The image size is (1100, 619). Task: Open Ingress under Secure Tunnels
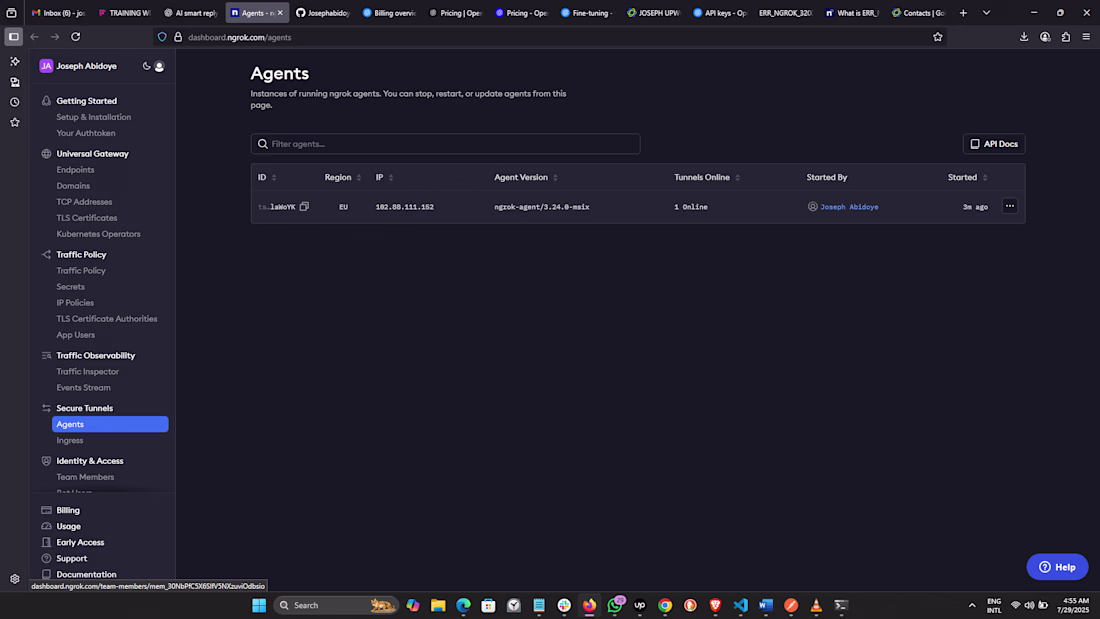click(x=69, y=441)
